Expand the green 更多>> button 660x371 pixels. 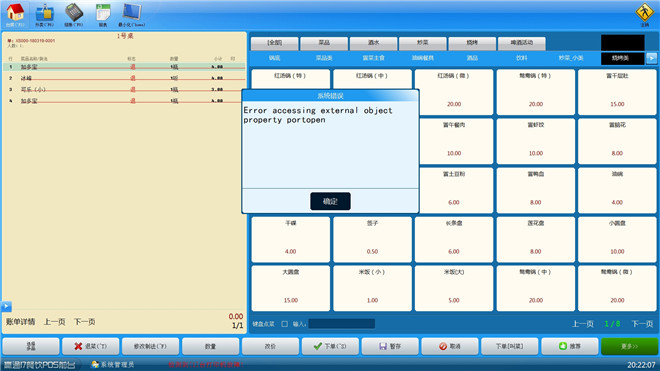click(629, 346)
